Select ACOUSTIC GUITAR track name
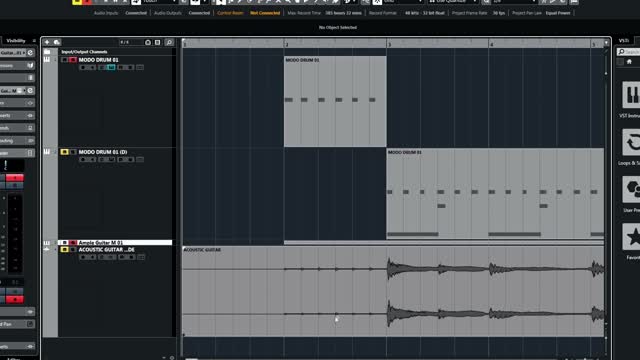640x360 pixels. click(107, 249)
